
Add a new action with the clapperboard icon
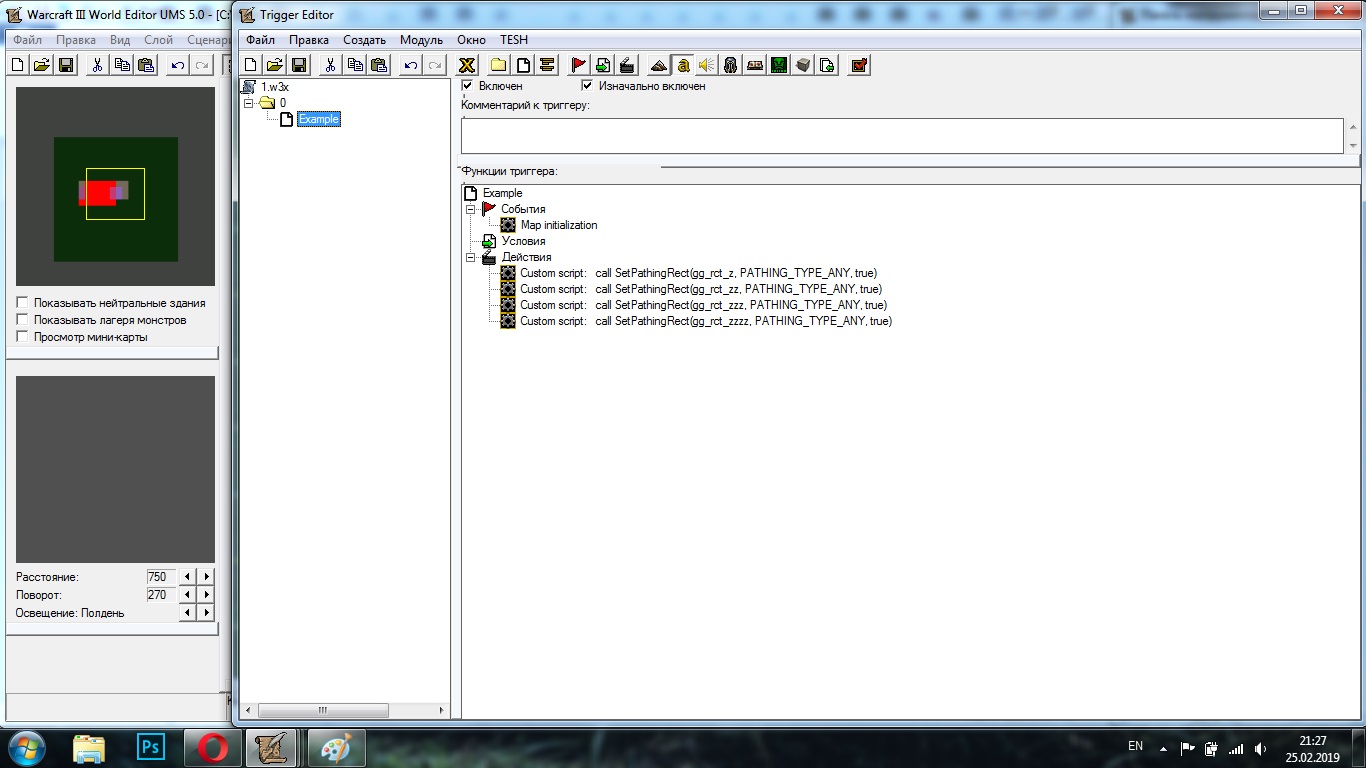click(x=627, y=65)
